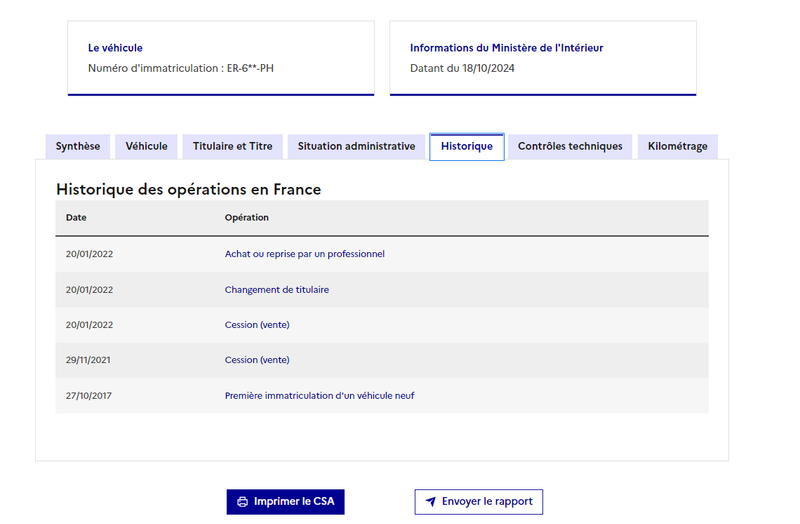Click the paper plane icon on Envoyer le rapport
Image resolution: width=800 pixels, height=524 pixels.
431,502
